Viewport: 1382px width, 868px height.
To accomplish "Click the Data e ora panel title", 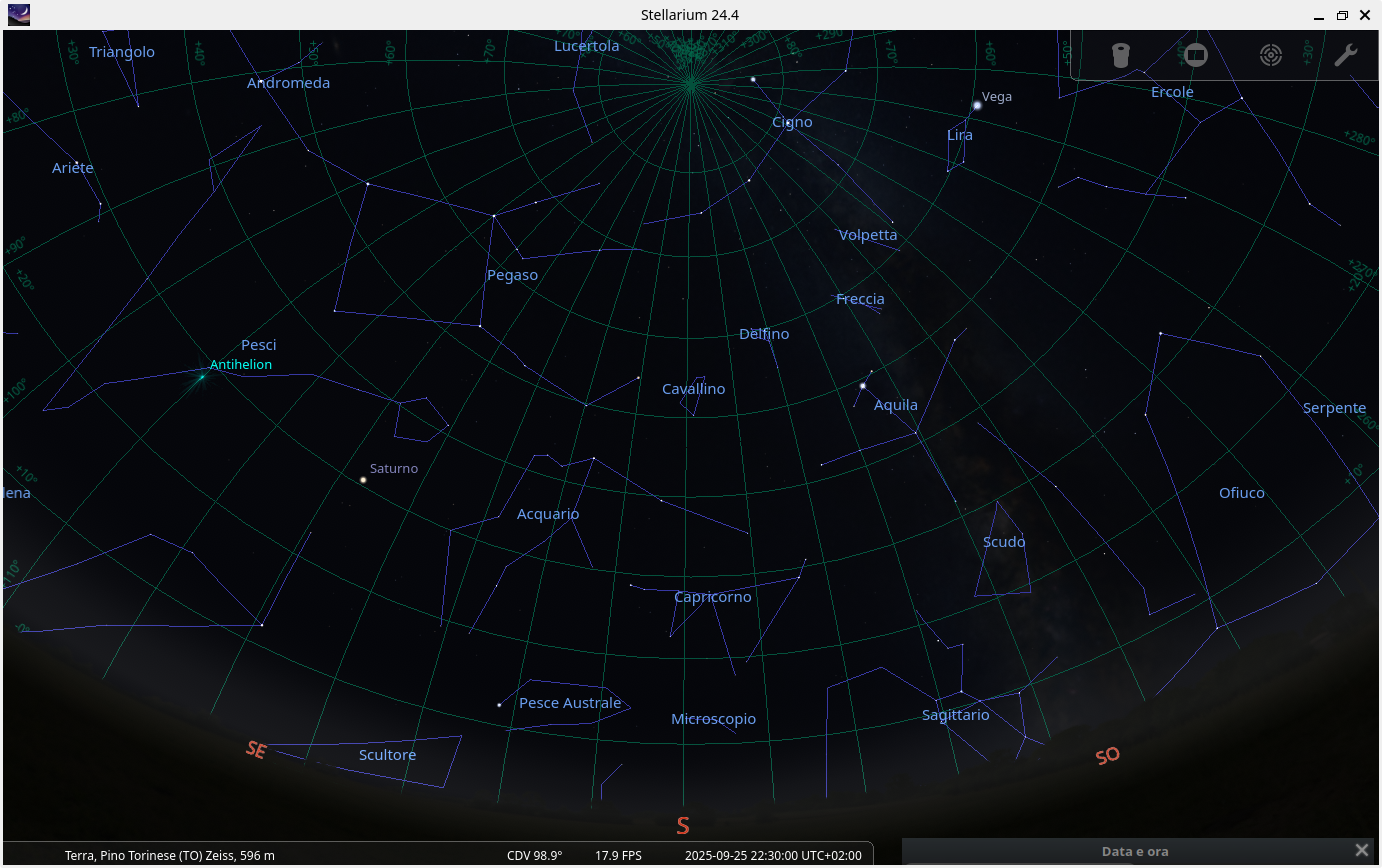I will (1135, 851).
